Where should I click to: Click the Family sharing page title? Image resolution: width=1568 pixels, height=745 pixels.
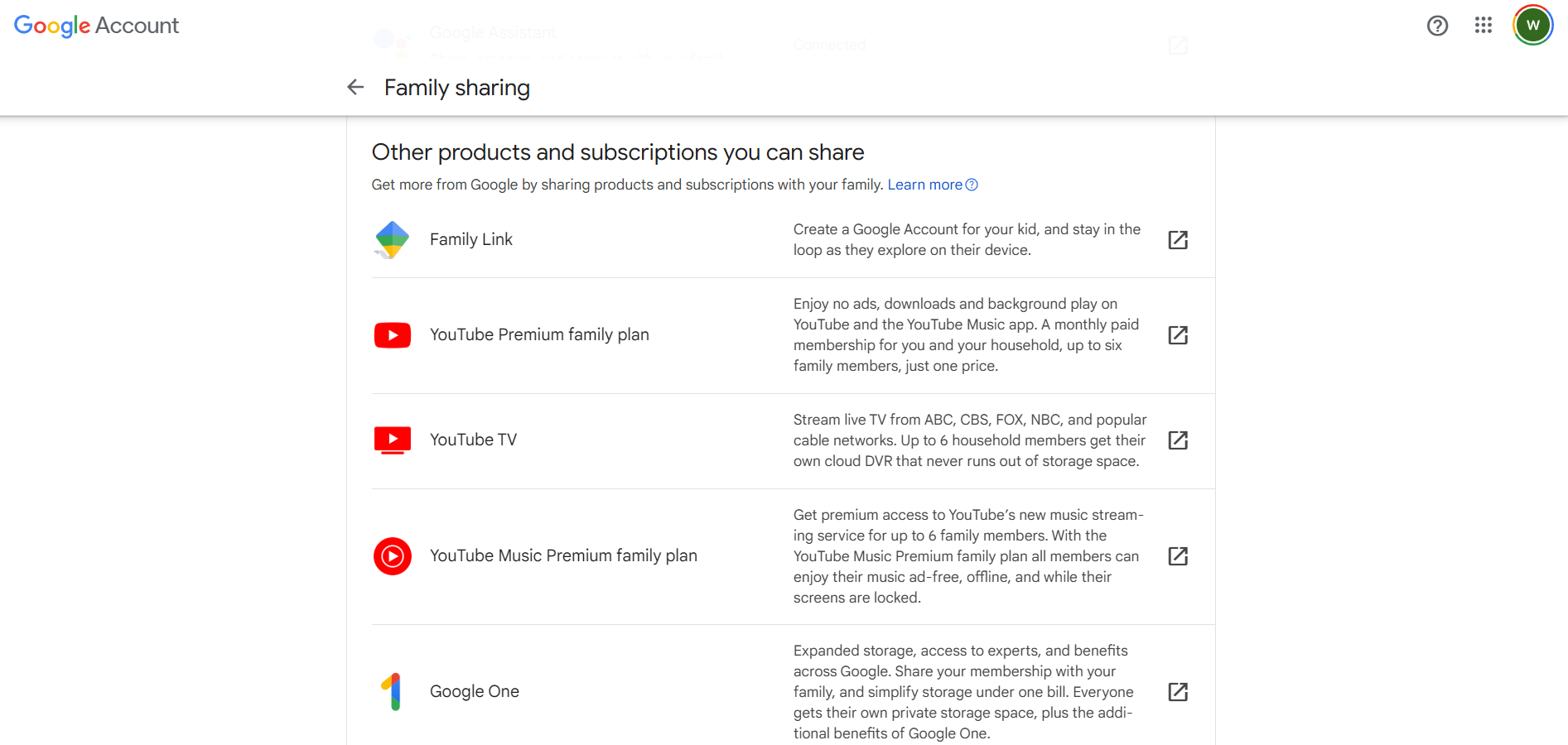point(457,88)
